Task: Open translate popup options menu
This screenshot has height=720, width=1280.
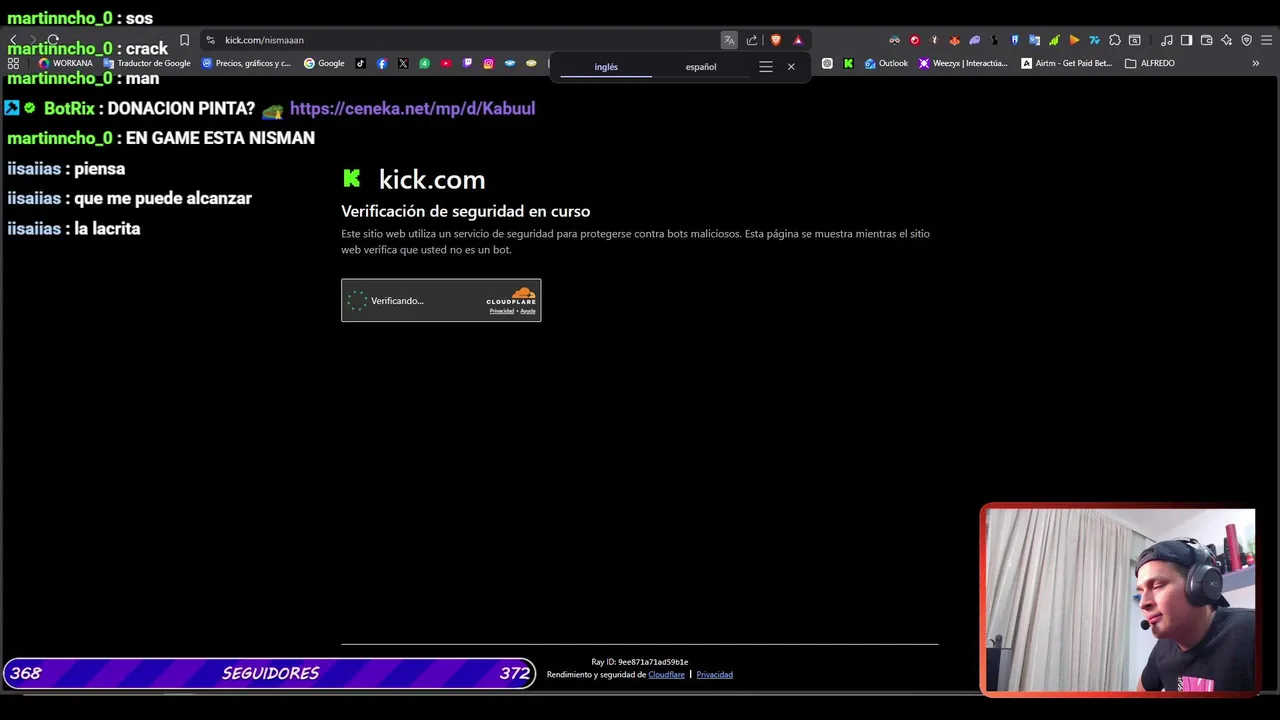Action: [x=766, y=67]
